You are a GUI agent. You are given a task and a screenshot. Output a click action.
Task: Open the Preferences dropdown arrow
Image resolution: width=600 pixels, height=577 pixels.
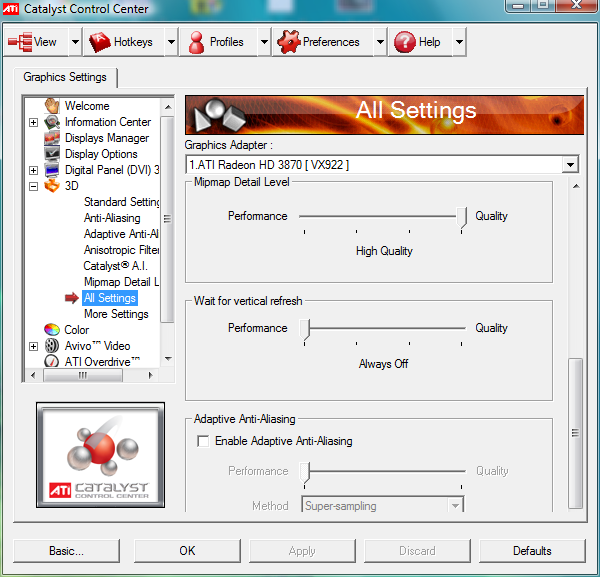[x=380, y=42]
